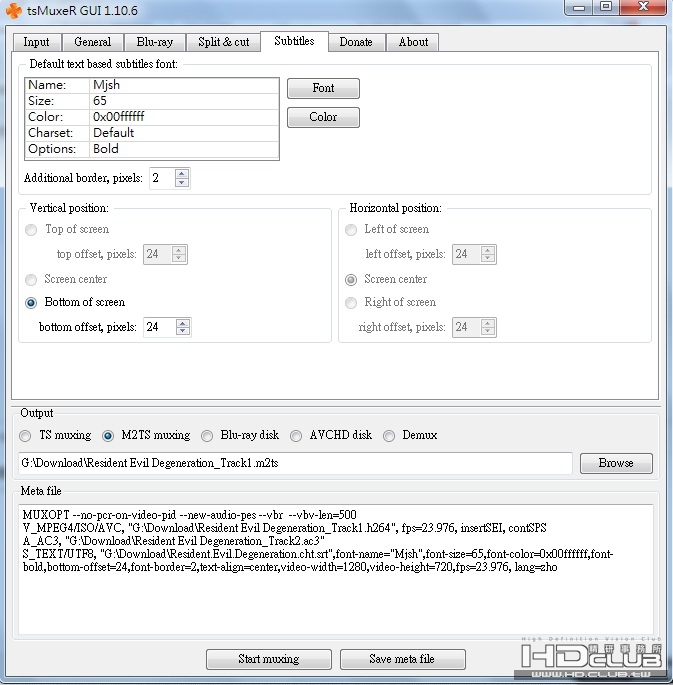Click the tsMuxeR app icon in the title bar

13,10
